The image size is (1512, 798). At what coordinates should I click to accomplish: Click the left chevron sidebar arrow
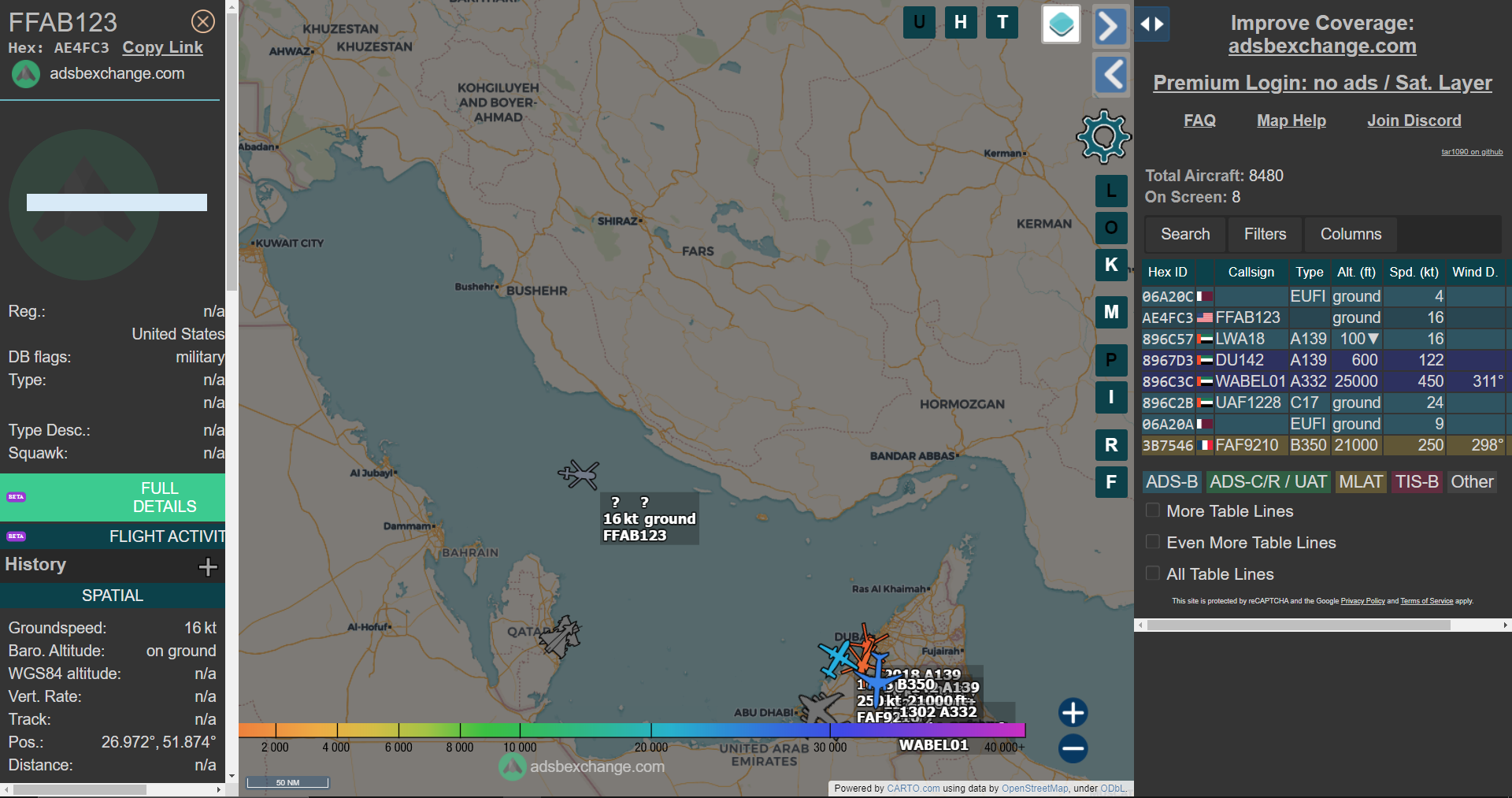click(1111, 76)
